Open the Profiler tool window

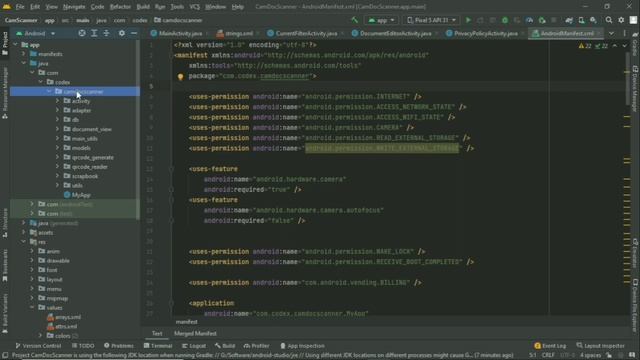click(257, 346)
